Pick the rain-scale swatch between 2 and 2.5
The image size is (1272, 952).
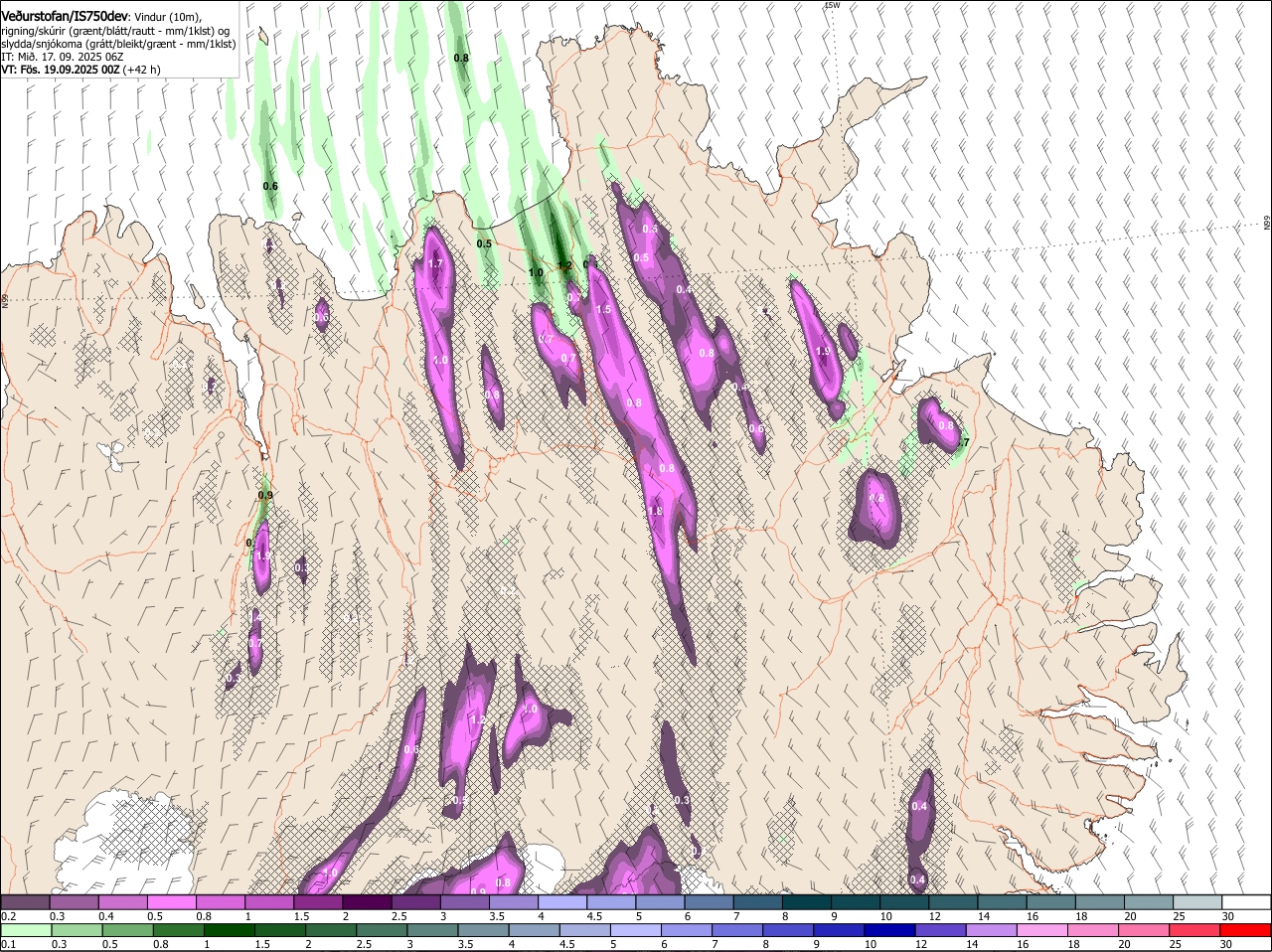tap(330, 930)
